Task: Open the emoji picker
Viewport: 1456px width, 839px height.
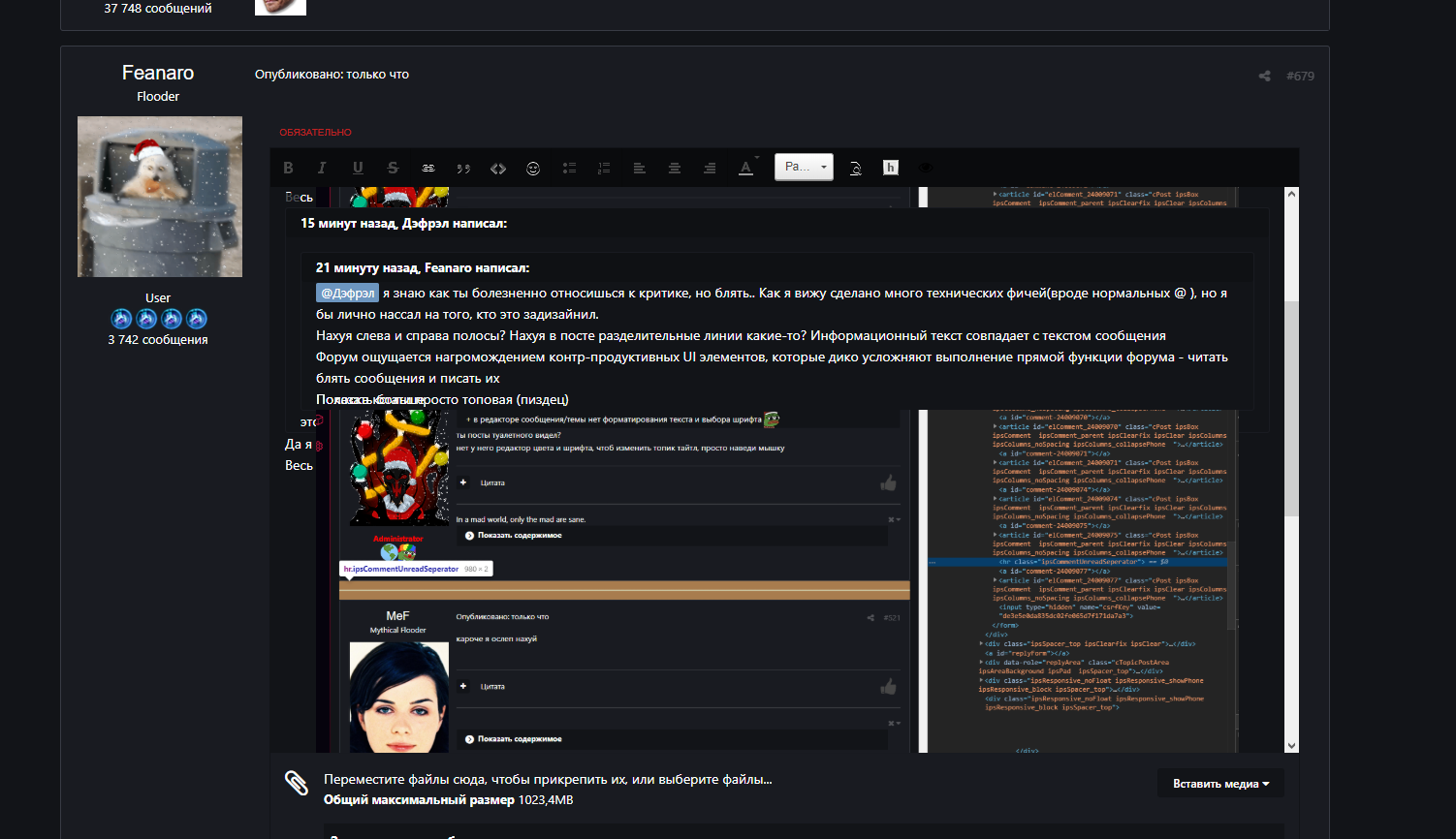Action: (x=533, y=168)
